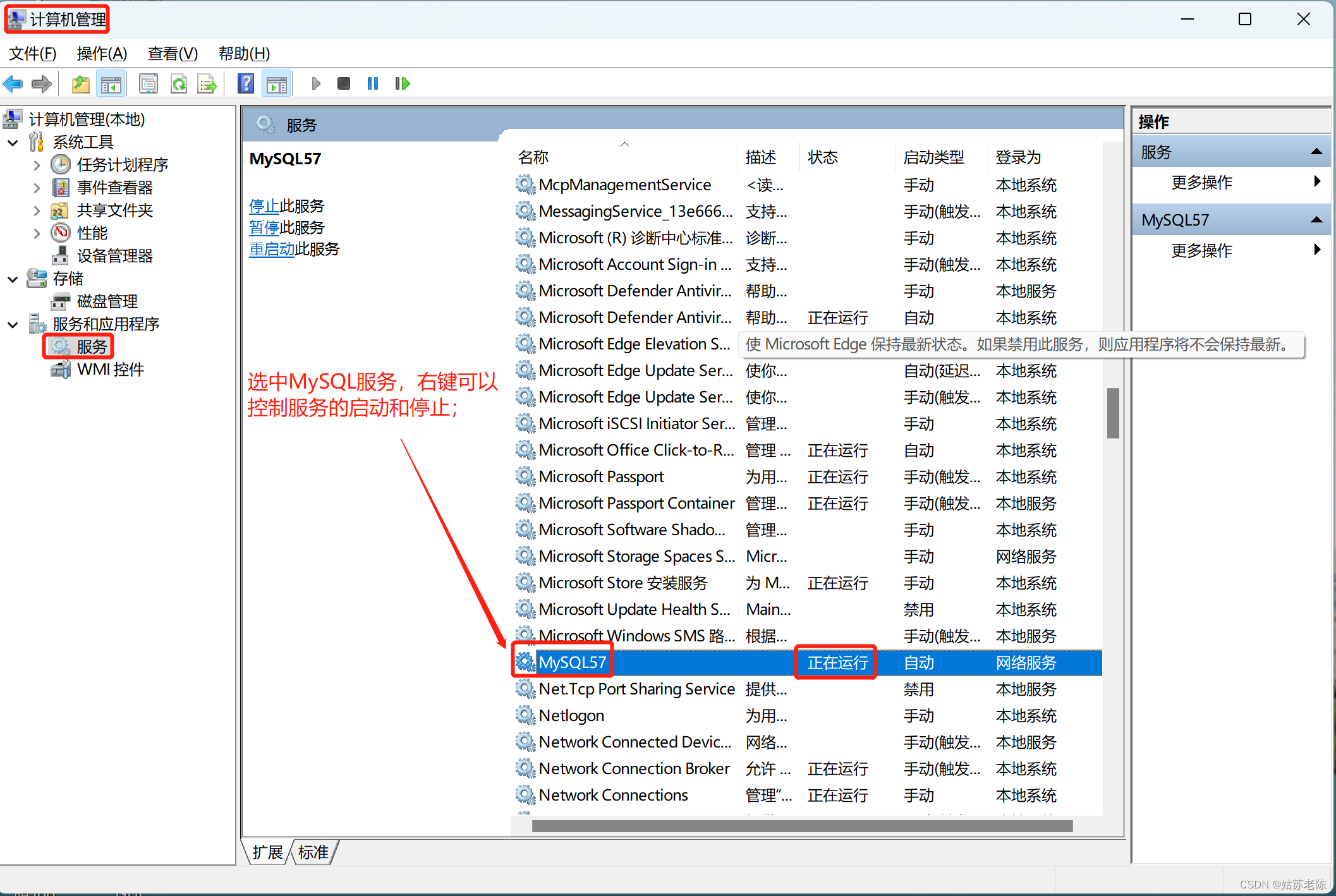Image resolution: width=1336 pixels, height=896 pixels.
Task: Click the Refresh toolbar icon
Action: [x=179, y=83]
